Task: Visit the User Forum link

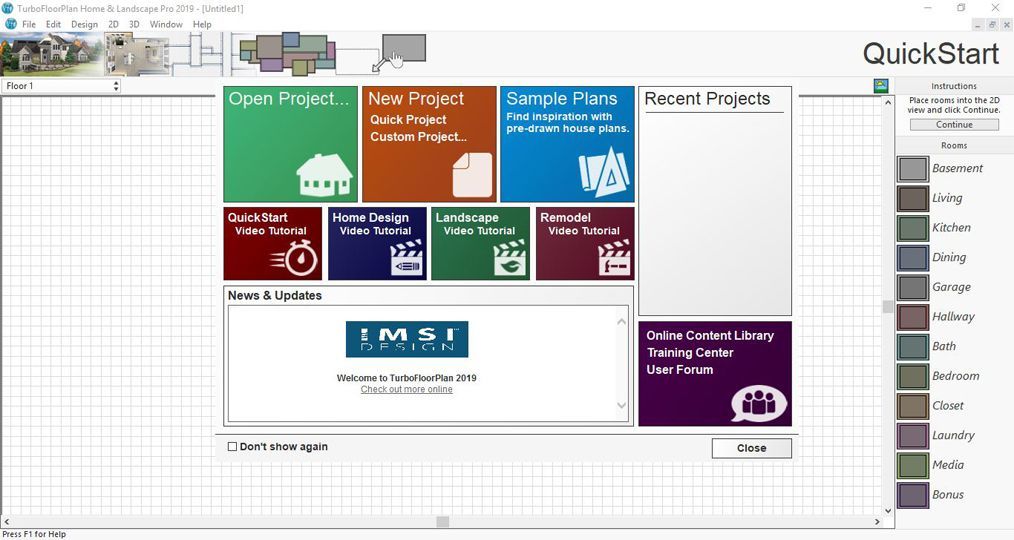Action: [680, 369]
